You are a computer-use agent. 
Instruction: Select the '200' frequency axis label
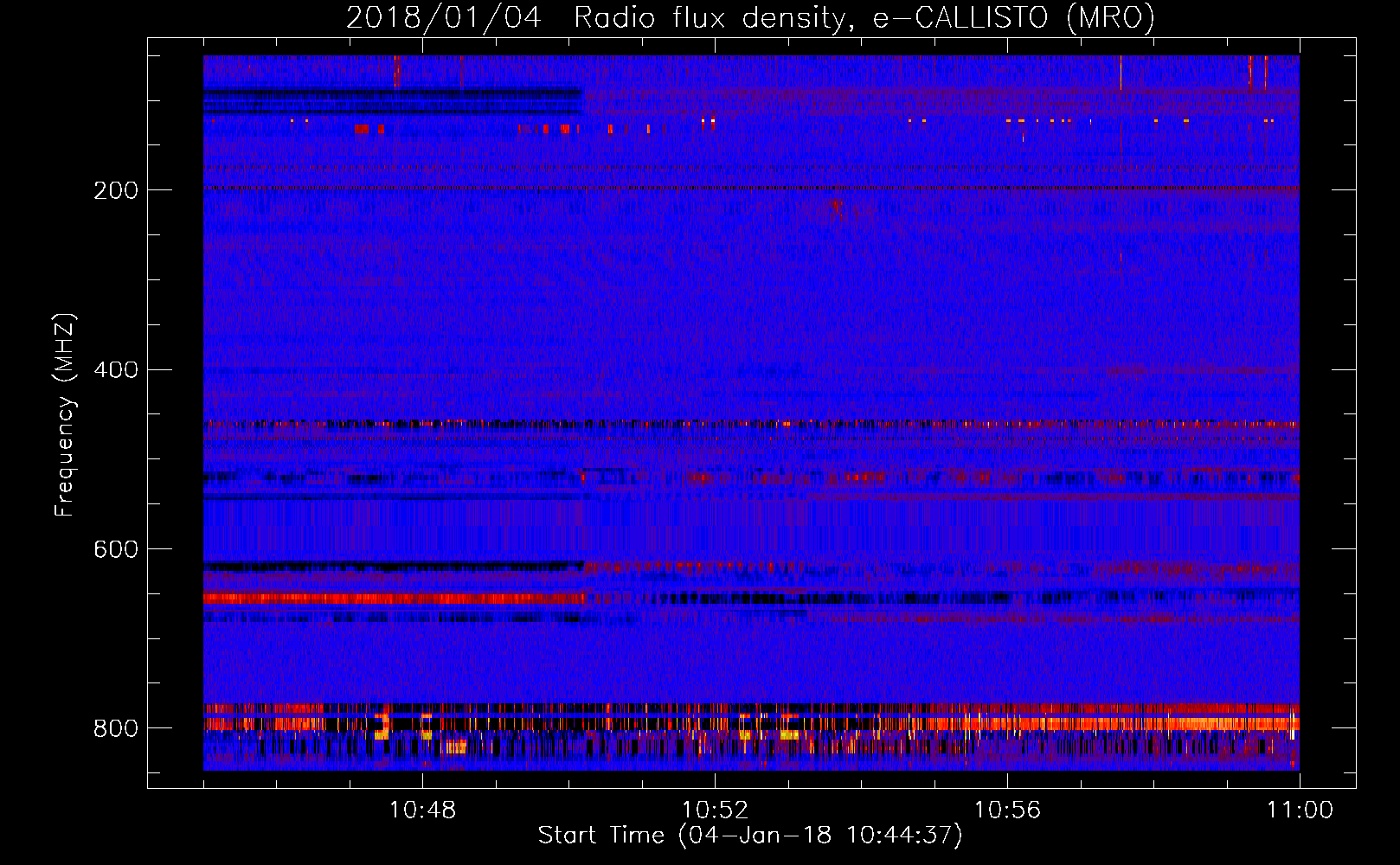pyautogui.click(x=115, y=190)
